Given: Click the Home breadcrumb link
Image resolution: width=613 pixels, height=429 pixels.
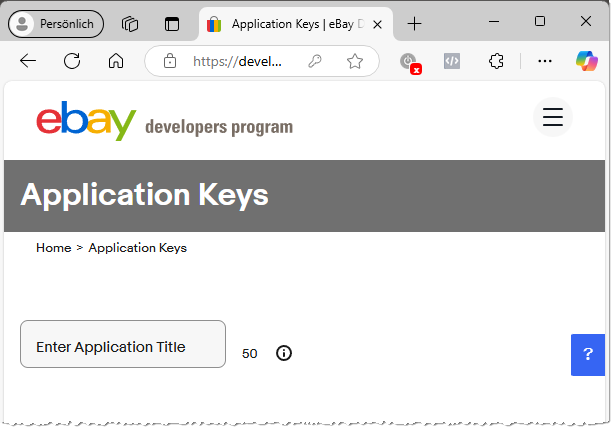Looking at the screenshot, I should 53,247.
